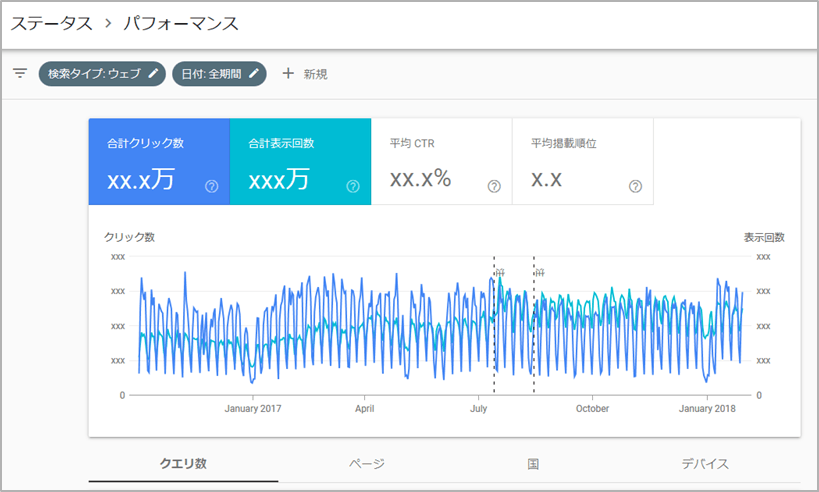The height and width of the screenshot is (492, 819).
Task: Enable the 平均 CTR metric card
Action: tap(440, 161)
